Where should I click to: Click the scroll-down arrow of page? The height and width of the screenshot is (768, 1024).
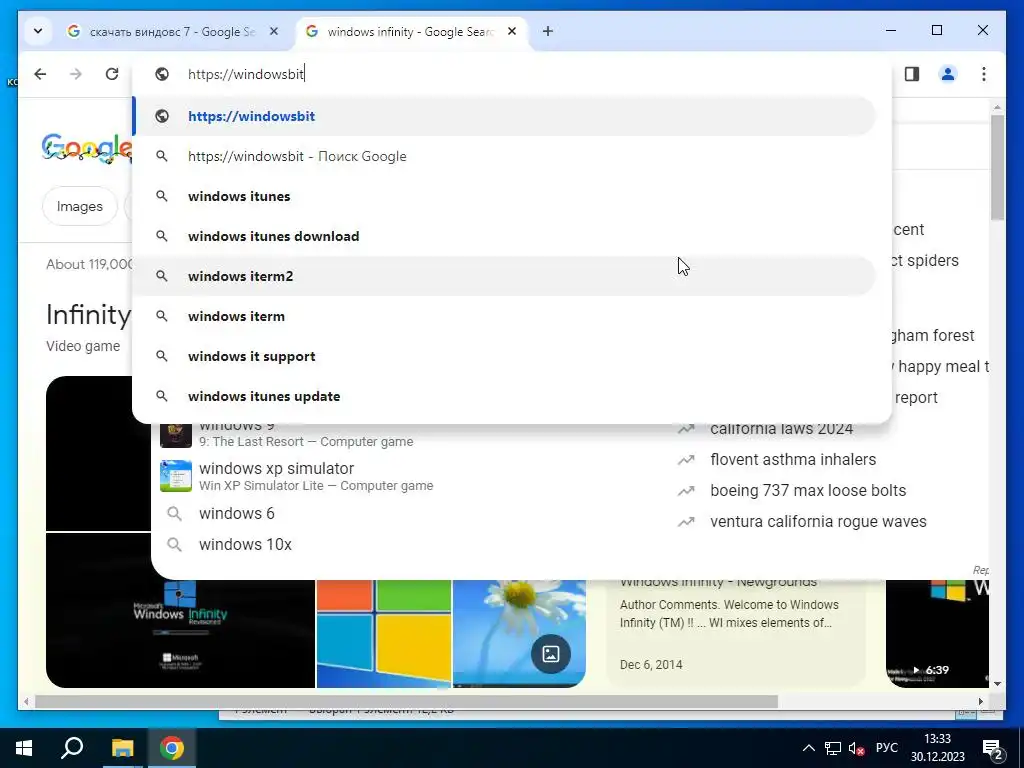pyautogui.click(x=997, y=684)
